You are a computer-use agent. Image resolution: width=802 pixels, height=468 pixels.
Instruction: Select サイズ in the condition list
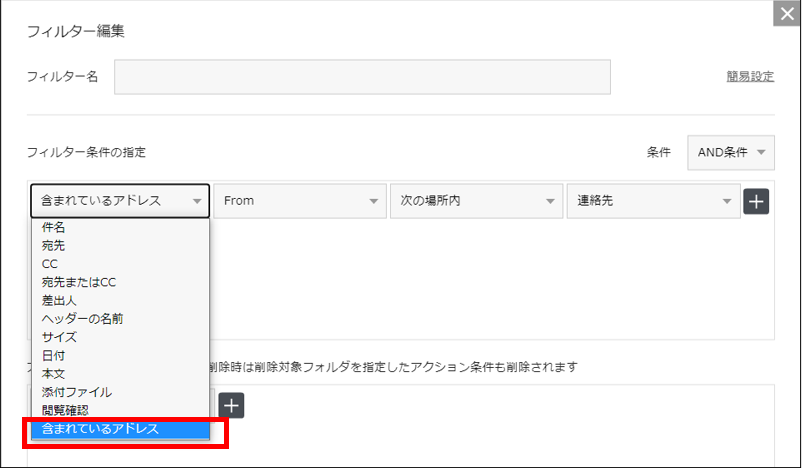coord(60,337)
